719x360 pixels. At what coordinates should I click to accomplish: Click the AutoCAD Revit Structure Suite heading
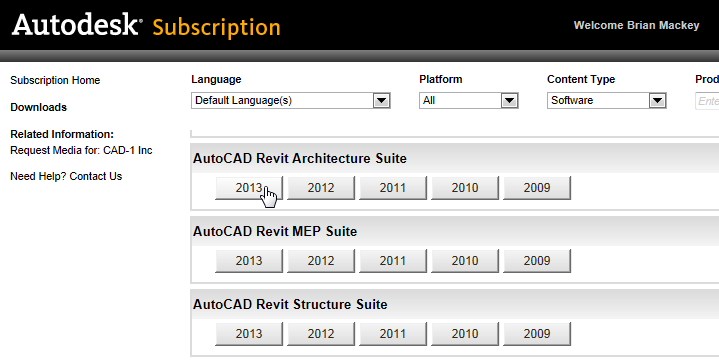[290, 305]
